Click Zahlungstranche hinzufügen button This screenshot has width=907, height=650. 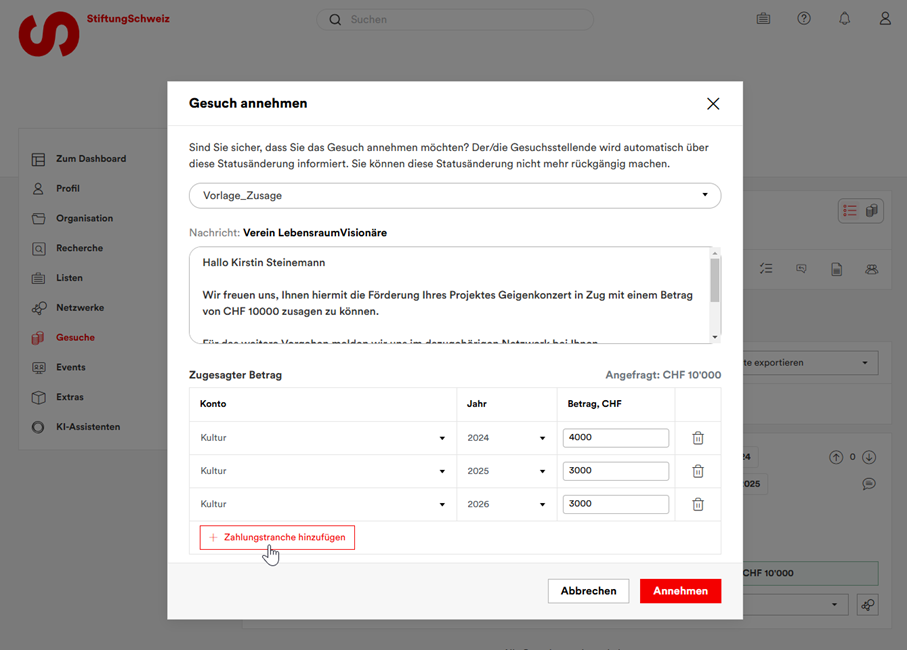click(277, 538)
